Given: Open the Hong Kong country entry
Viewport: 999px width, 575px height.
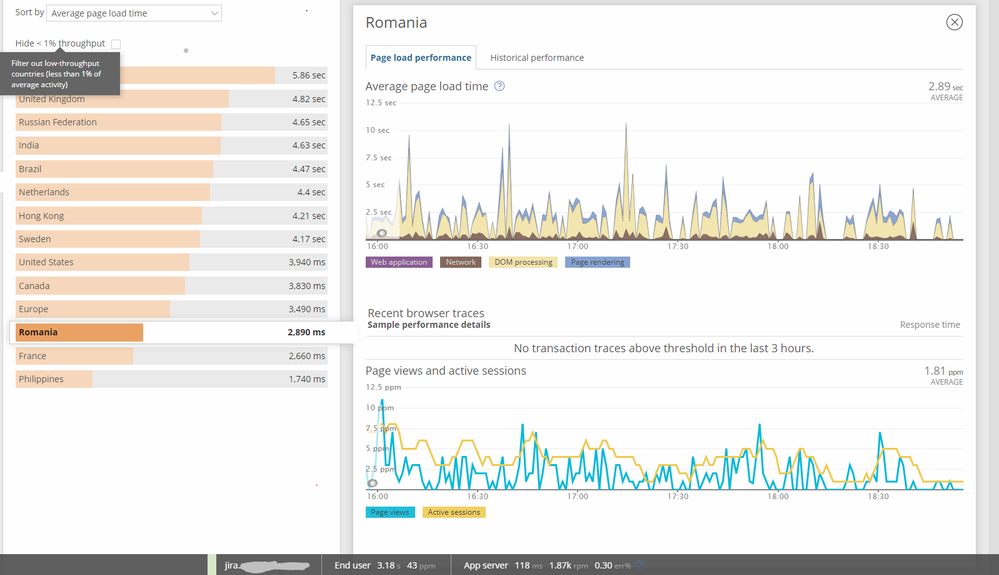Looking at the screenshot, I should coord(171,216).
